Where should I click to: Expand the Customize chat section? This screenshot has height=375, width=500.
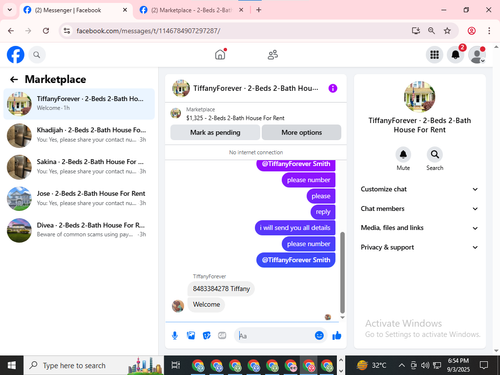419,189
